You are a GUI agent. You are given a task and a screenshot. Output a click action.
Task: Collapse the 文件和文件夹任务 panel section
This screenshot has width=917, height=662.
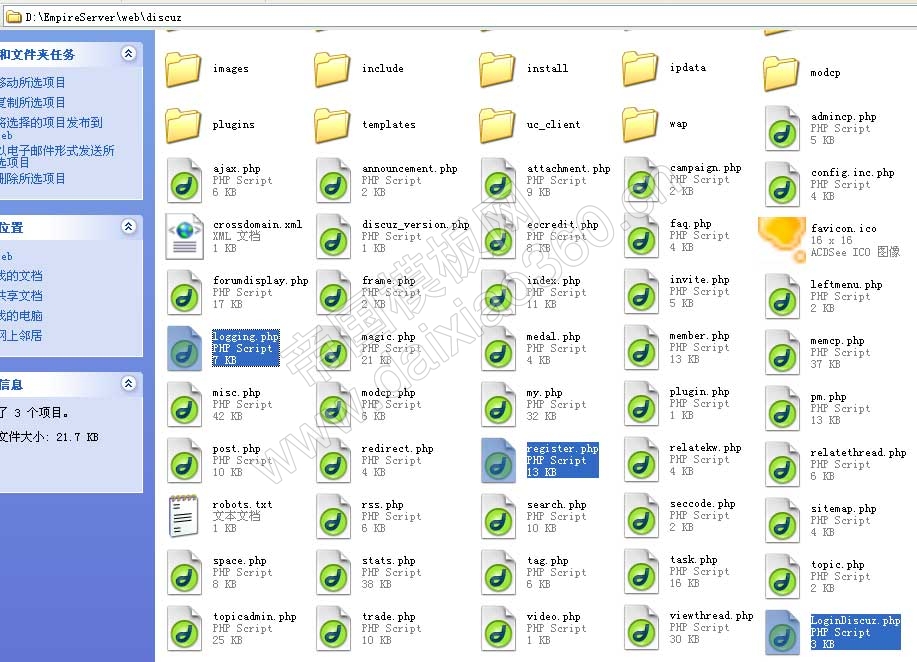click(x=128, y=54)
